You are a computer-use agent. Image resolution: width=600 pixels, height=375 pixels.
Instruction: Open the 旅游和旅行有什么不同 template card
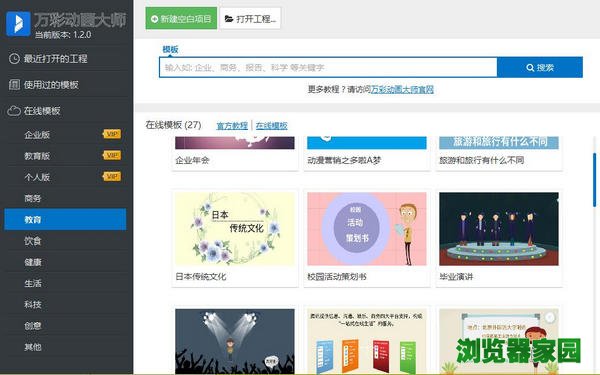click(499, 153)
